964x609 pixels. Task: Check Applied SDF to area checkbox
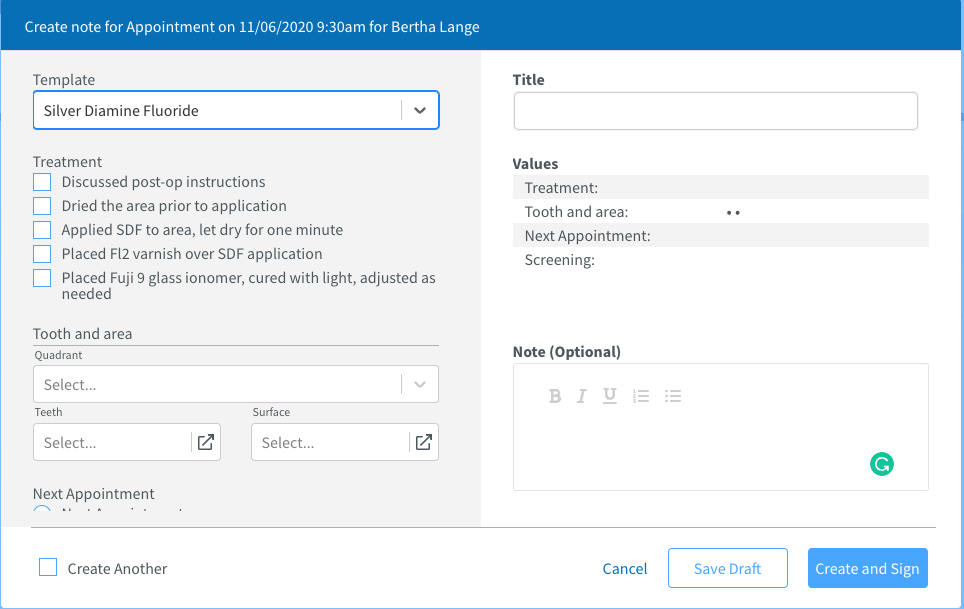42,230
